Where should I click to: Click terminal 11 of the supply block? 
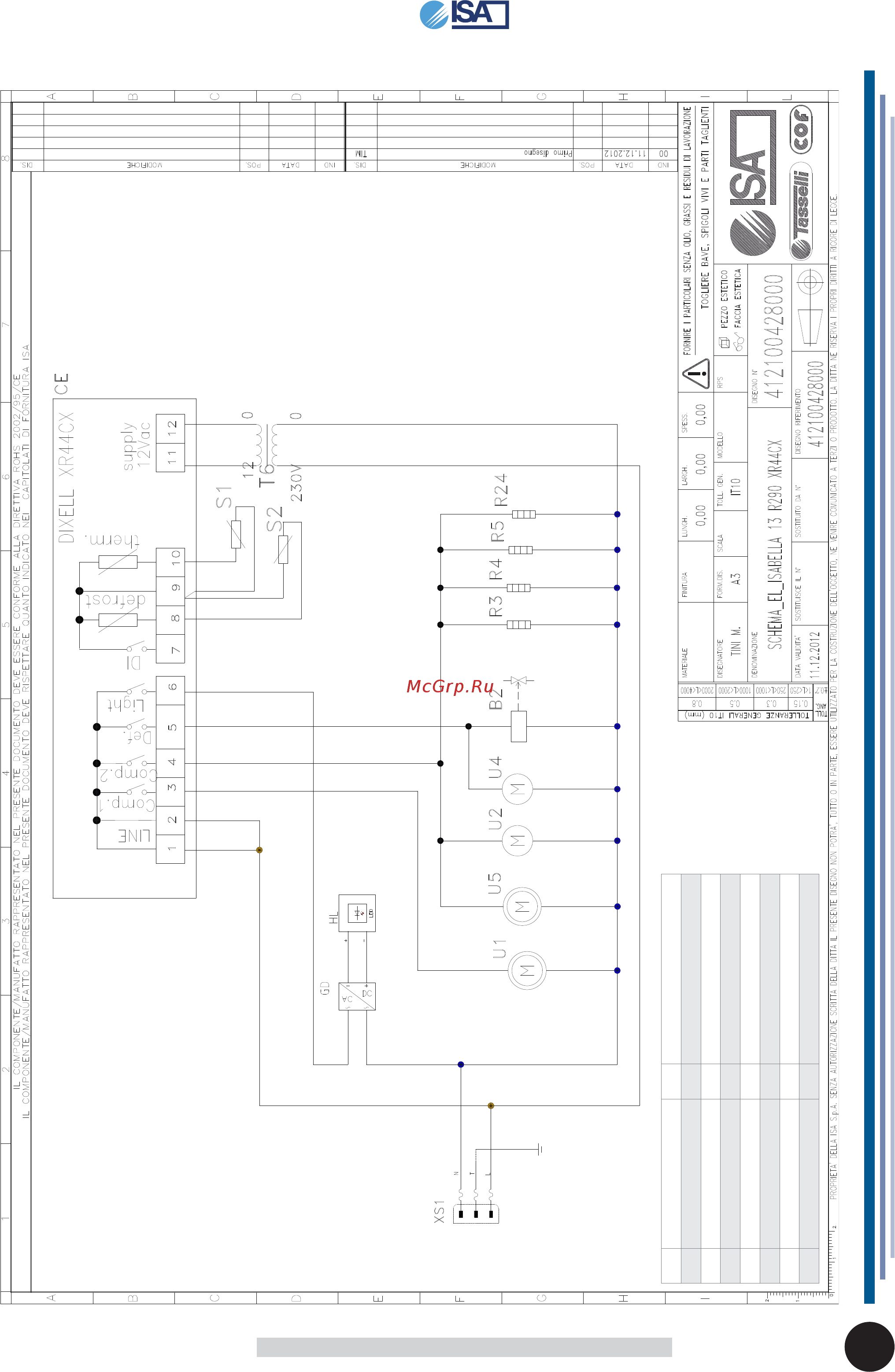(x=170, y=458)
